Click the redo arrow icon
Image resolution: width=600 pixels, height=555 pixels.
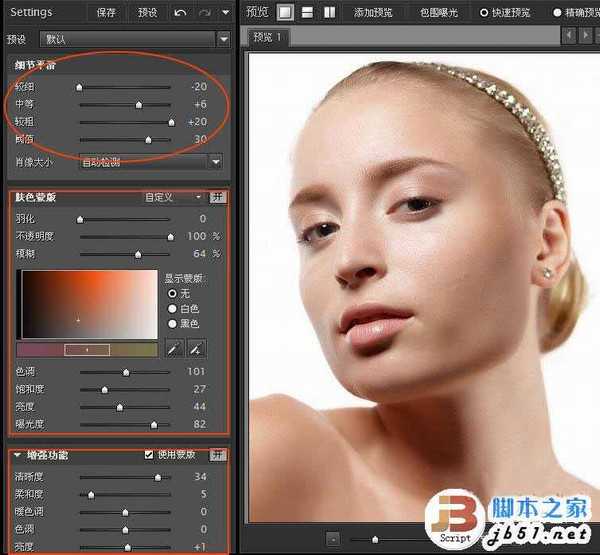[x=205, y=13]
